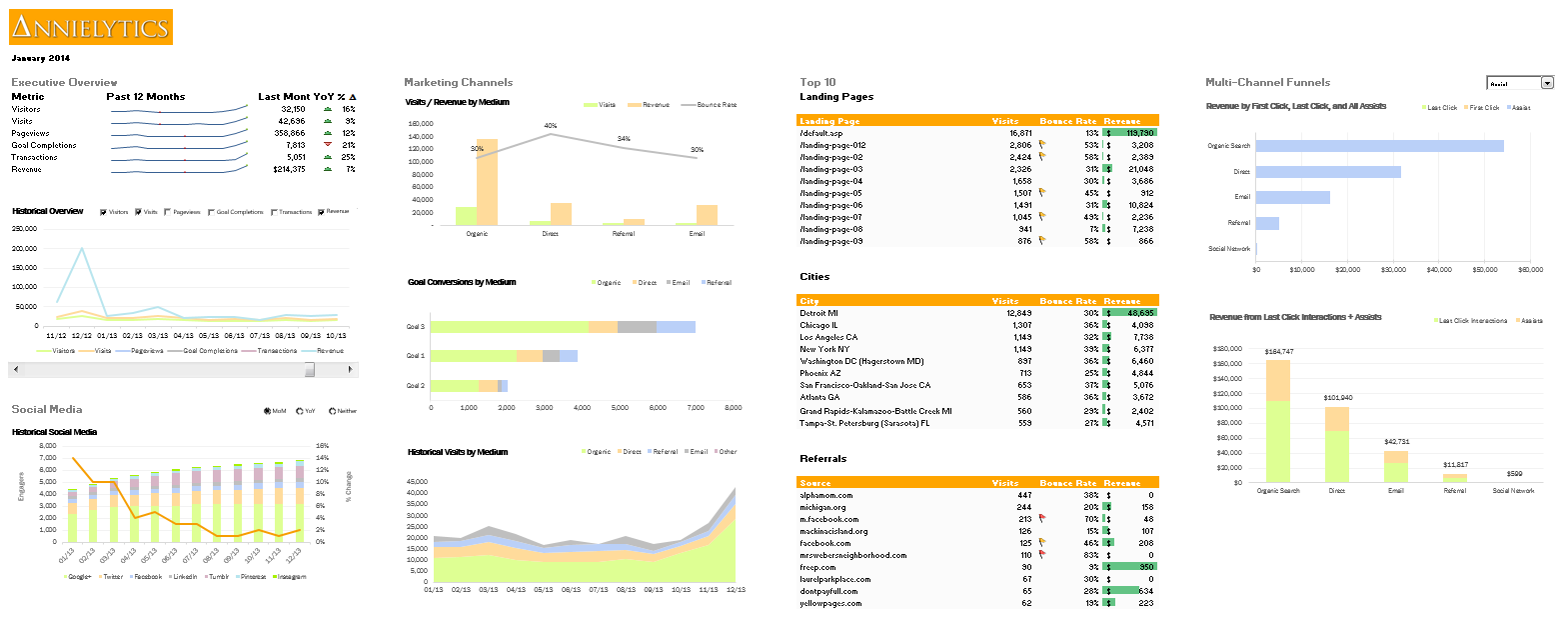
Task: Click the left arrow of Historical Overview scrollbar
Action: [x=14, y=369]
